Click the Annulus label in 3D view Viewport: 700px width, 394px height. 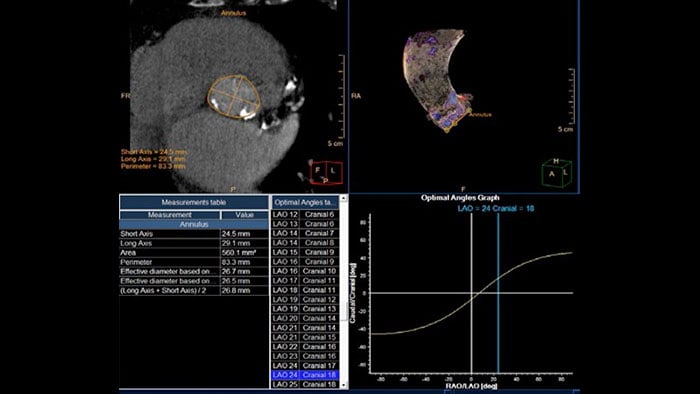(x=480, y=115)
